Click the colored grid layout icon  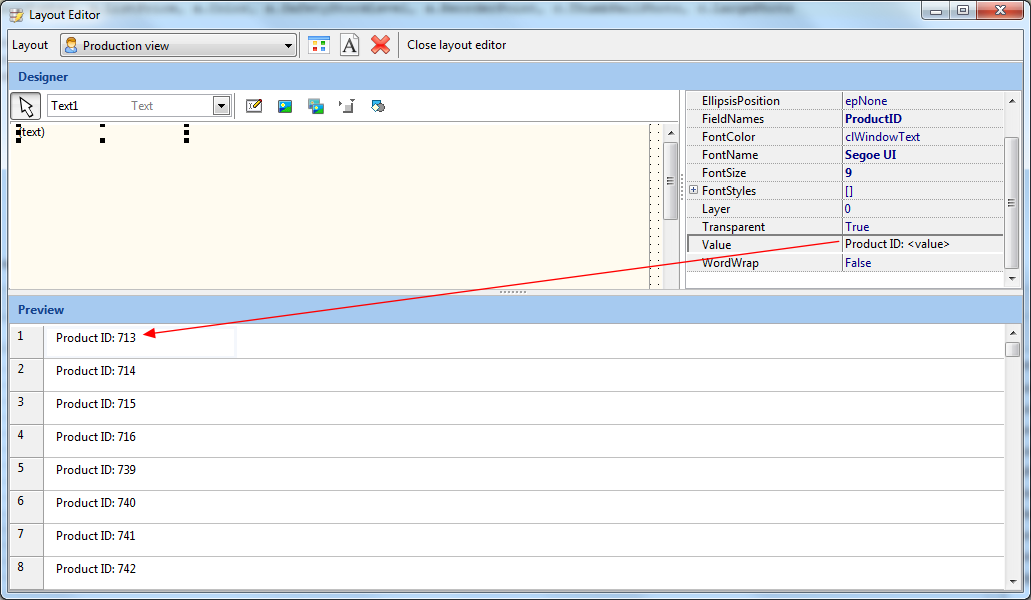click(318, 45)
